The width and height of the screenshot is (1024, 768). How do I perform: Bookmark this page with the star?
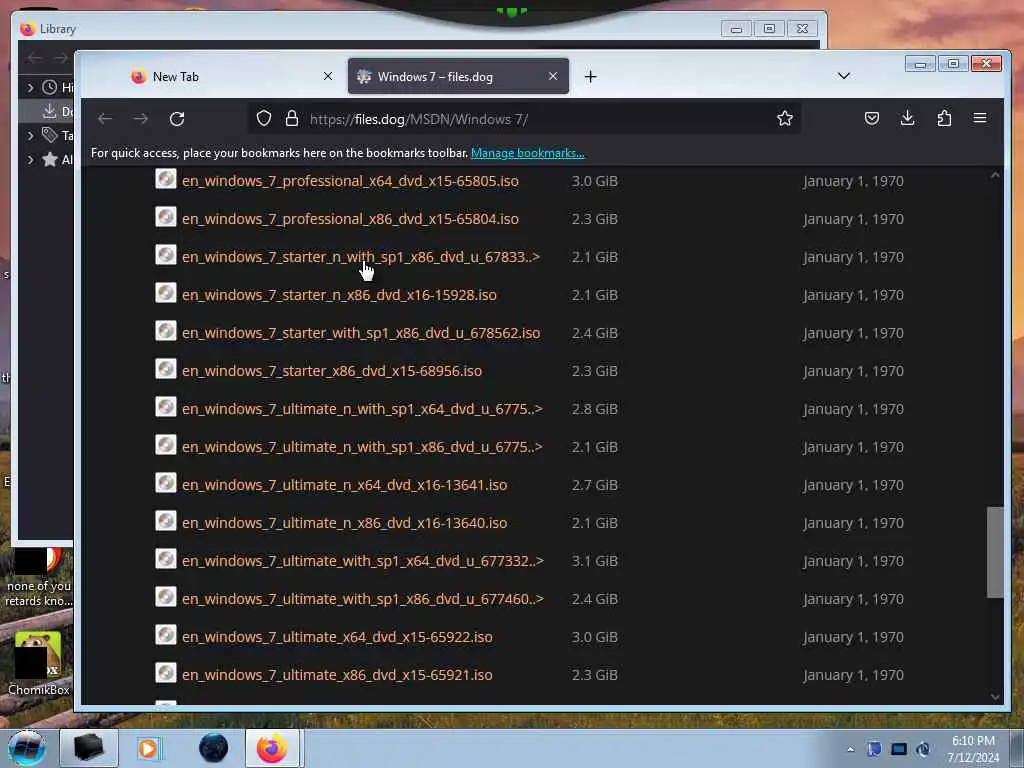[x=785, y=118]
